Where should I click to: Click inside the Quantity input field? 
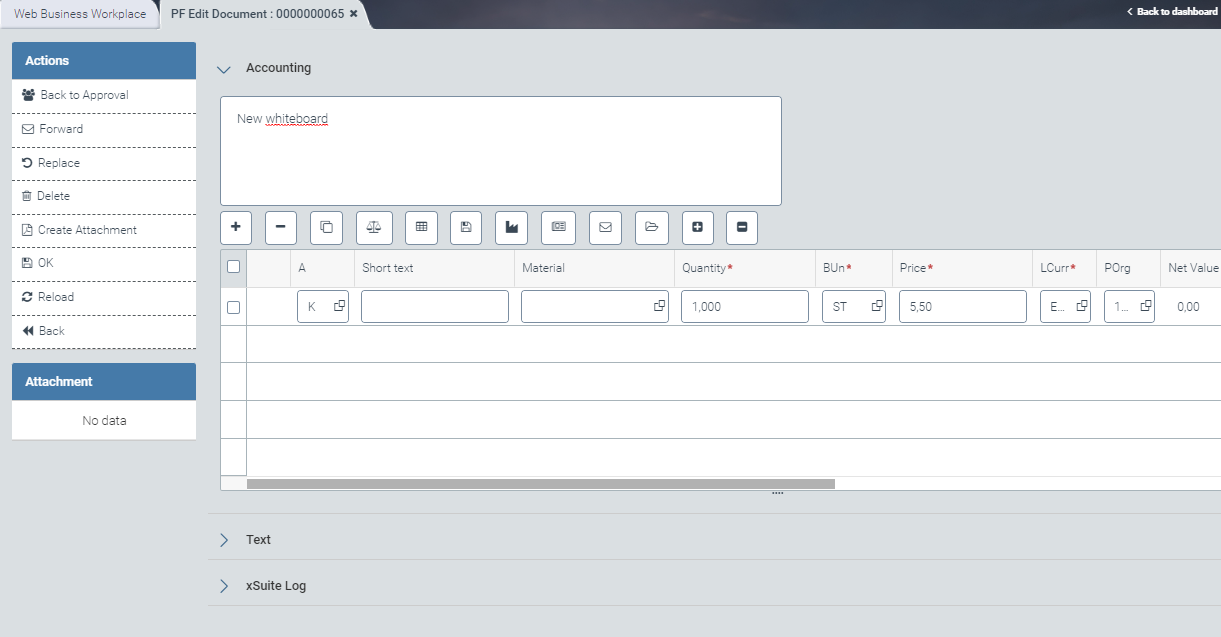pos(744,306)
